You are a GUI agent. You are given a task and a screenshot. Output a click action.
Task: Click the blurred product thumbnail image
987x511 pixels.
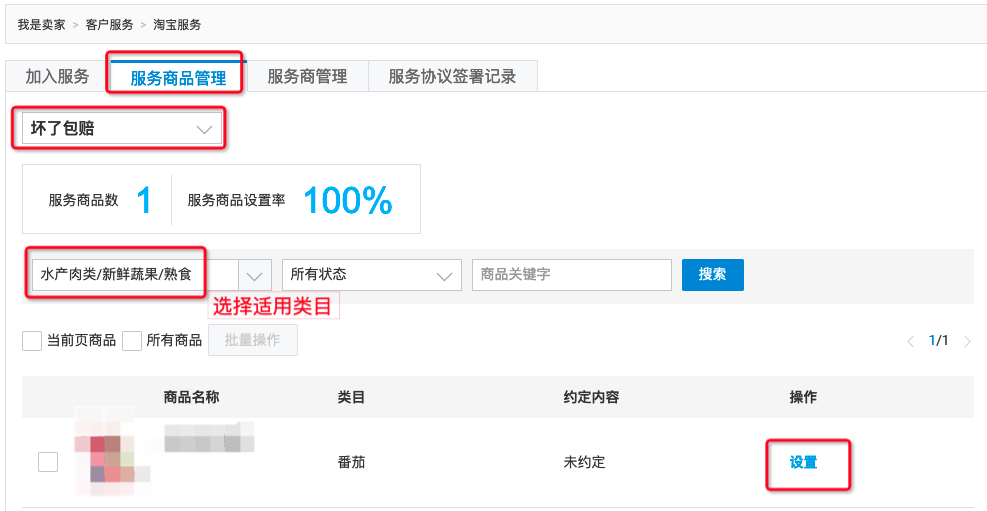pos(111,453)
